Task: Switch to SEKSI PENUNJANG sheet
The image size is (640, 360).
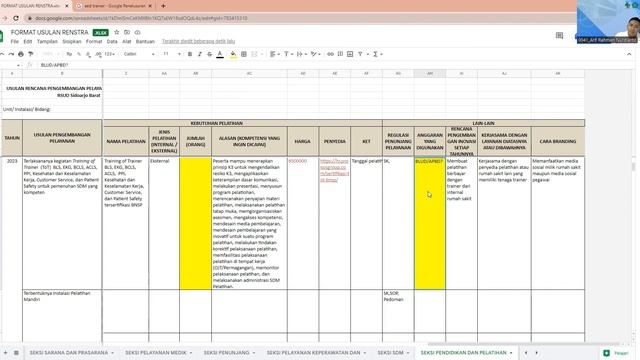Action: click(227, 353)
